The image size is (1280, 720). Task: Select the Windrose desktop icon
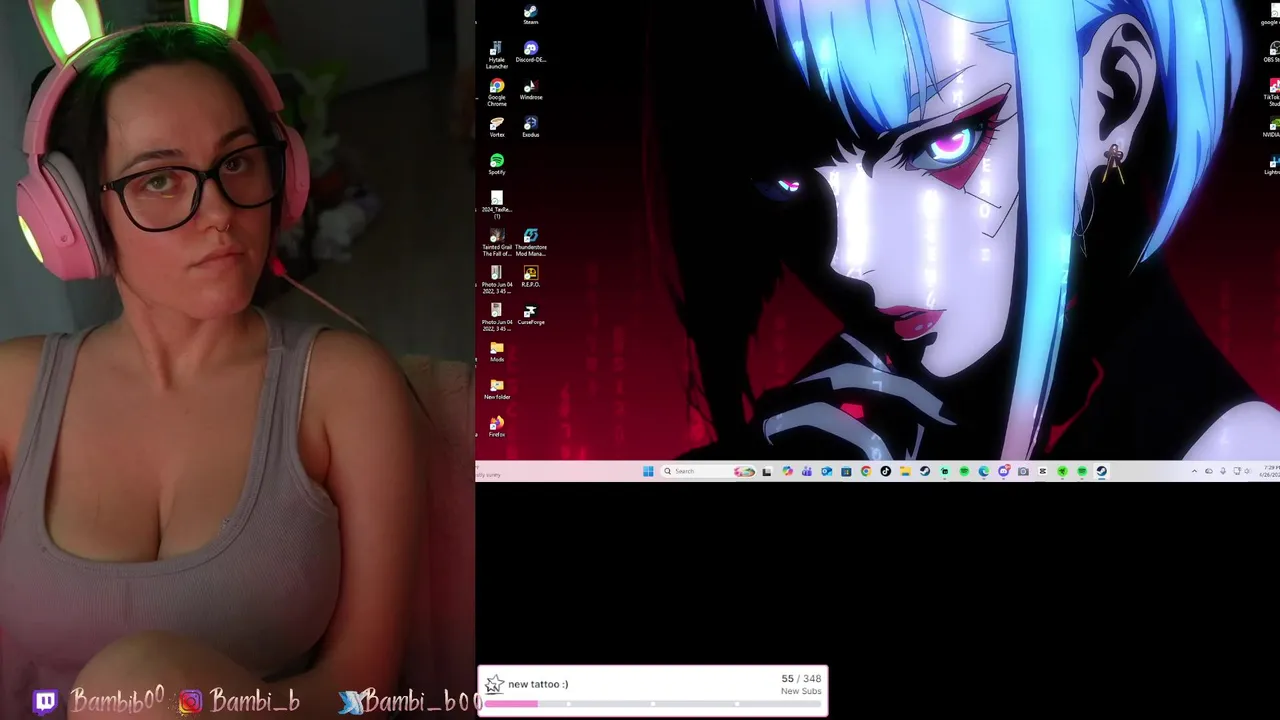530,90
